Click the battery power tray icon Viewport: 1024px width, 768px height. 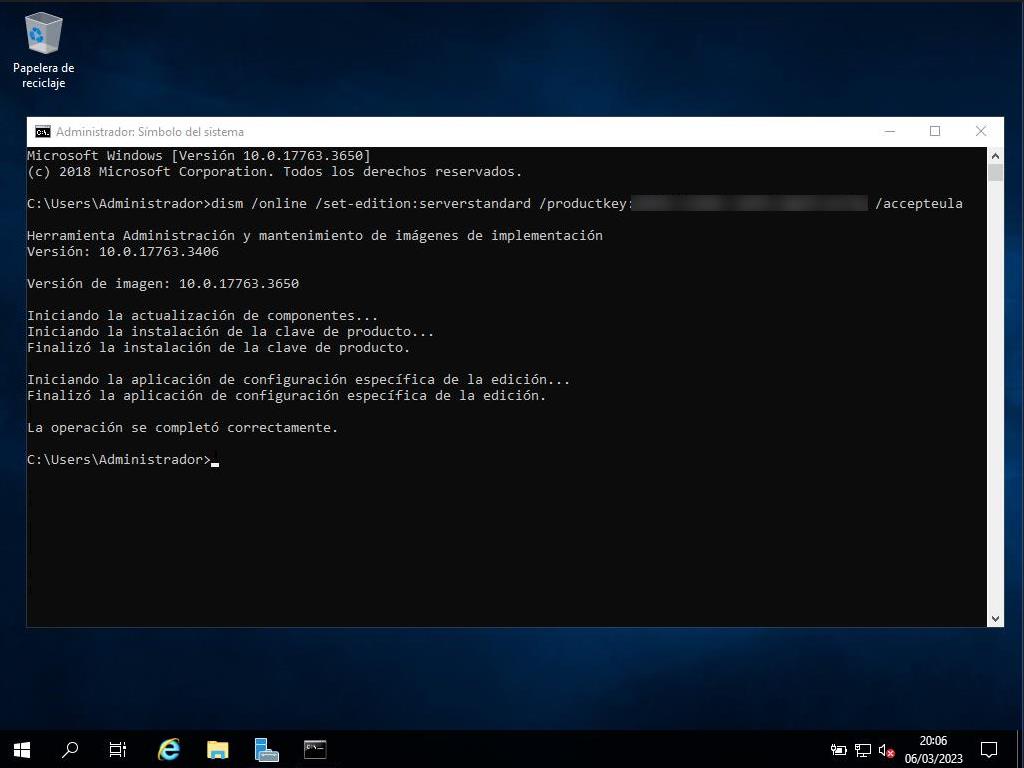[839, 750]
